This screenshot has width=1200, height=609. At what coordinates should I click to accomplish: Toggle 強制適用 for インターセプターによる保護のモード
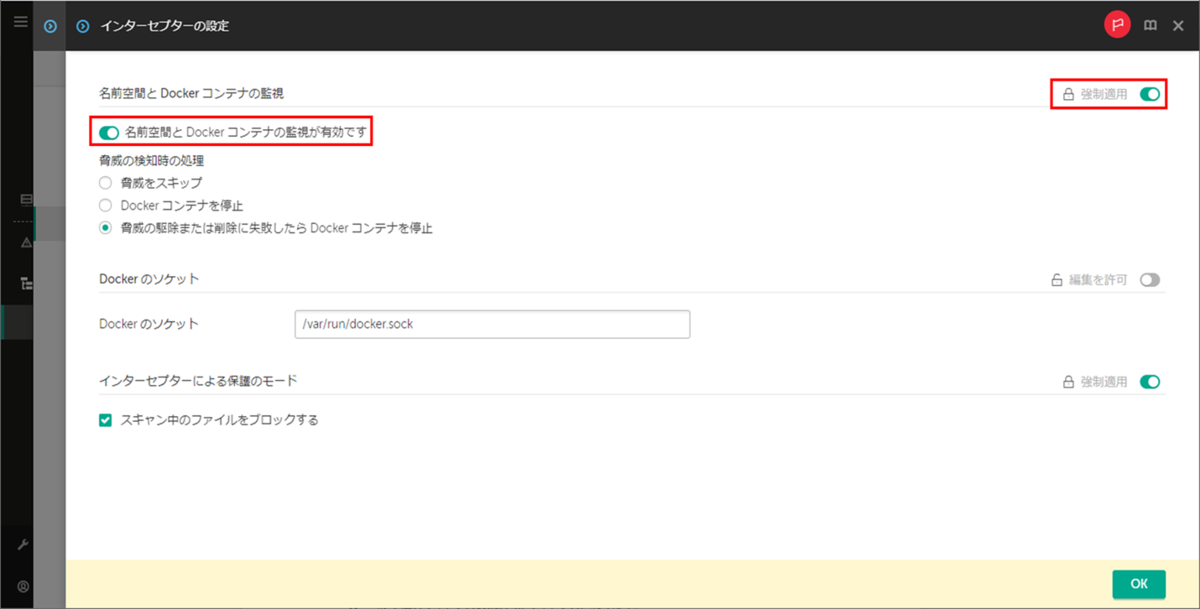1150,381
